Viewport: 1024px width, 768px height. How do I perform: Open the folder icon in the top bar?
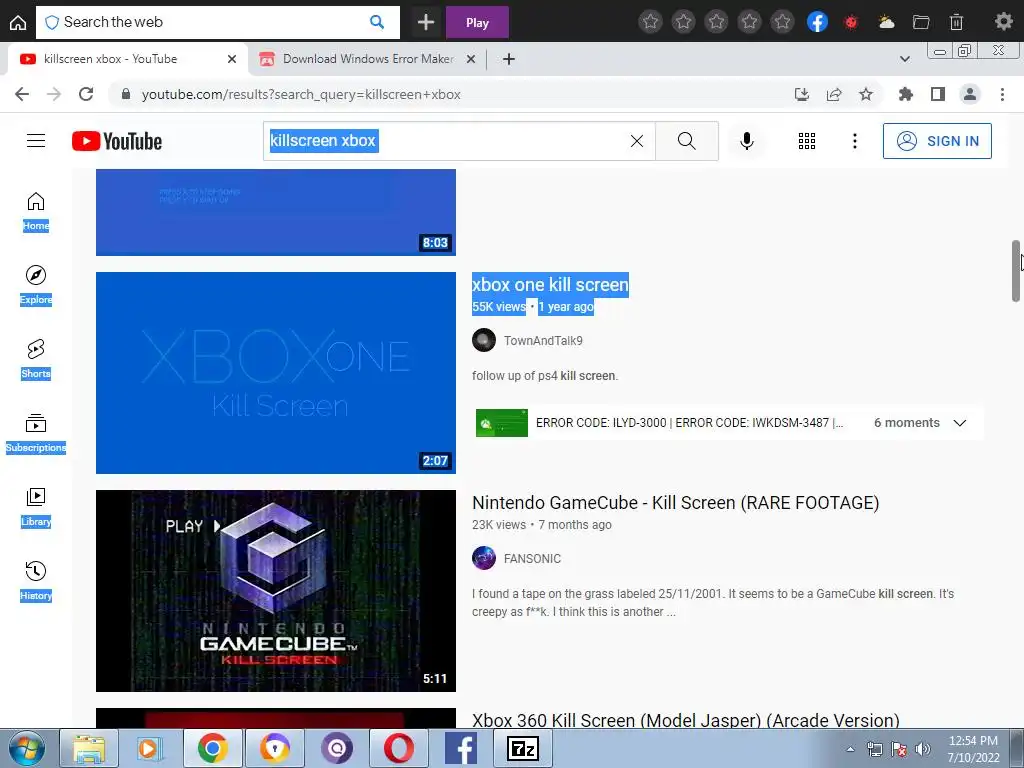[921, 22]
